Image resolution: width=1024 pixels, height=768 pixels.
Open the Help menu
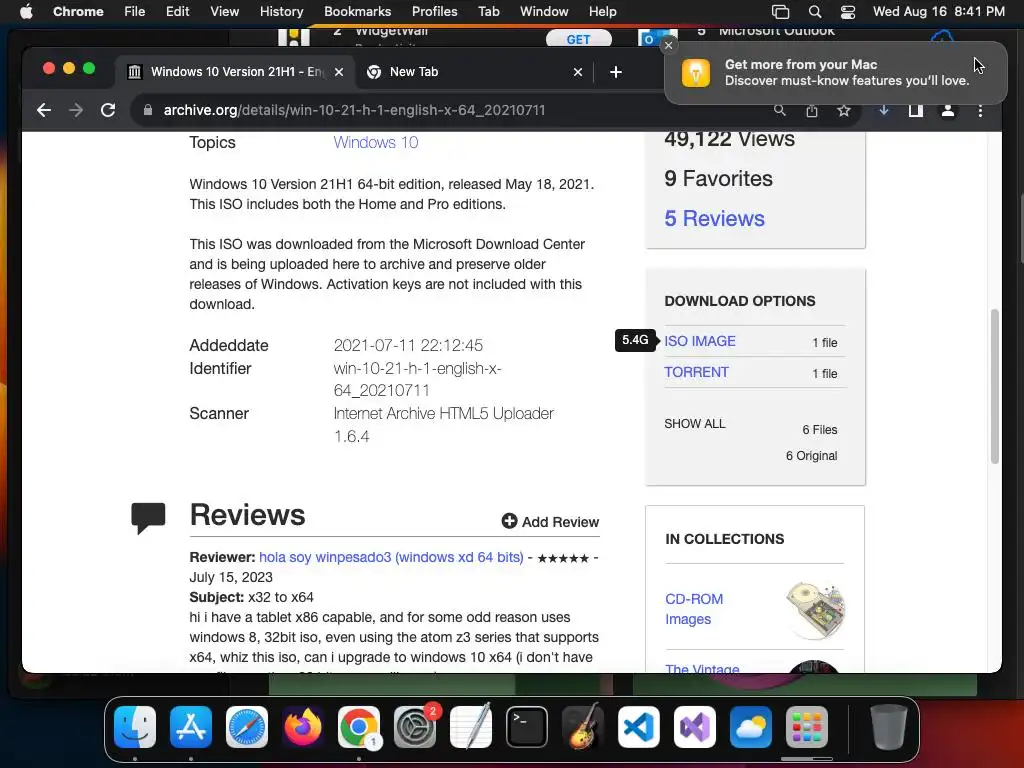pyautogui.click(x=602, y=11)
